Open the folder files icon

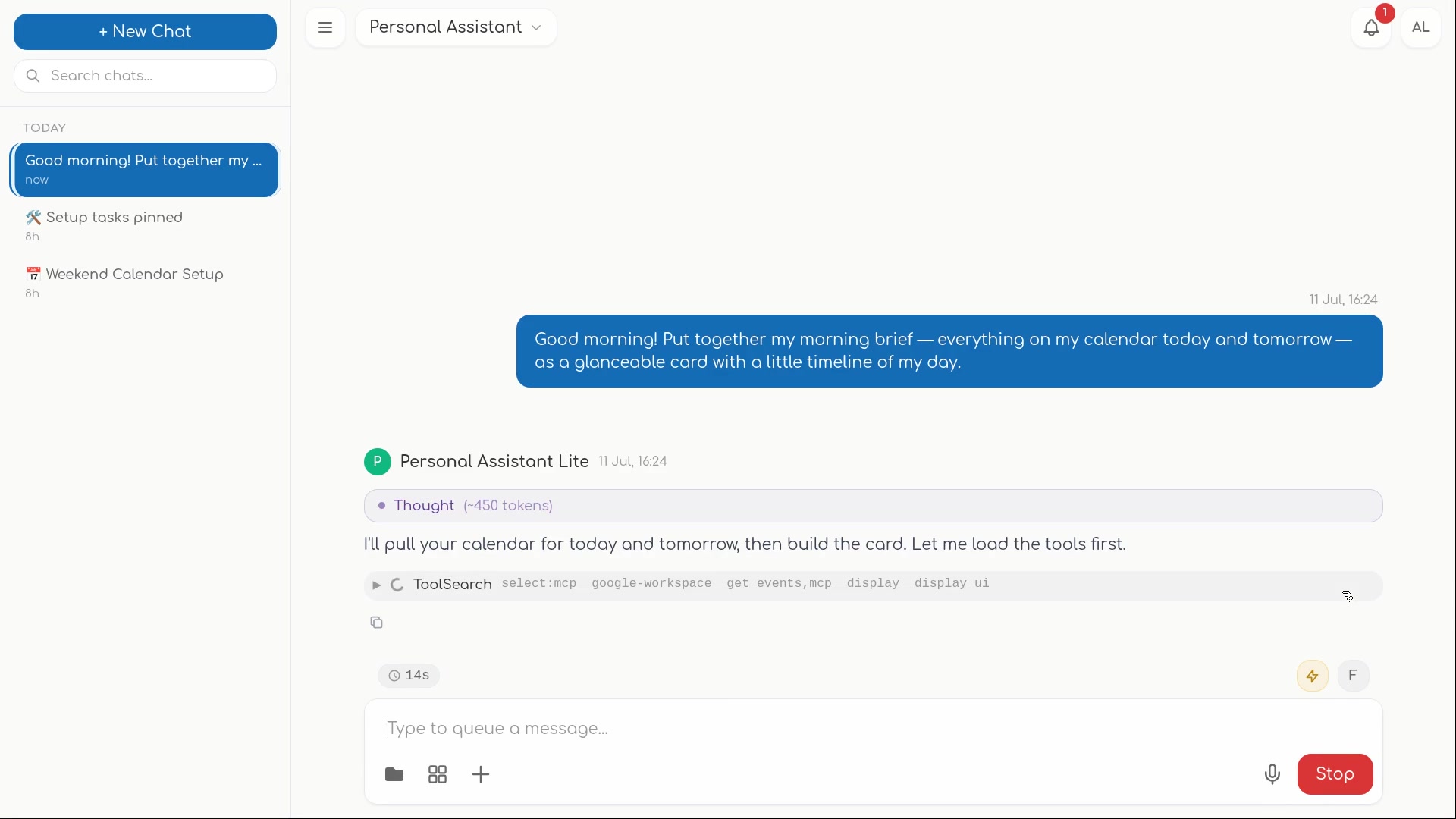click(394, 774)
